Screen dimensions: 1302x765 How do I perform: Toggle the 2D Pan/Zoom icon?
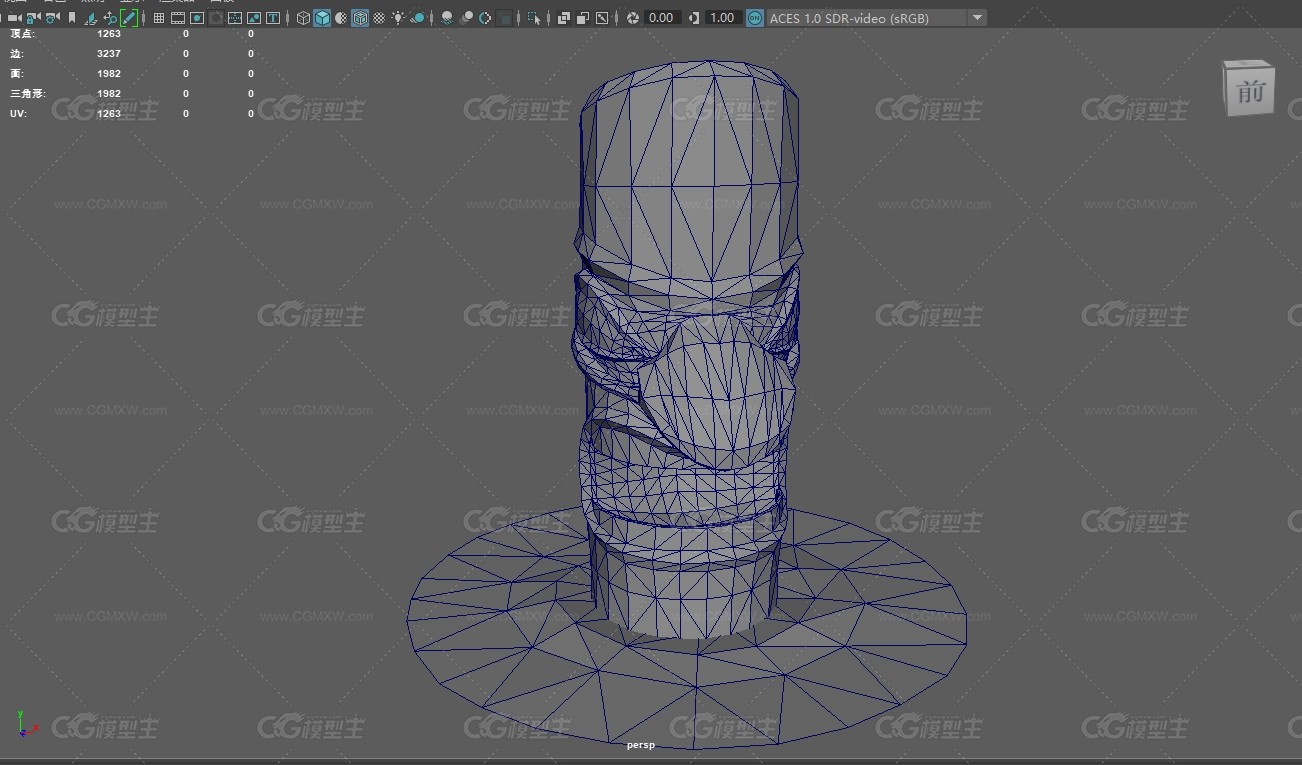(110, 18)
